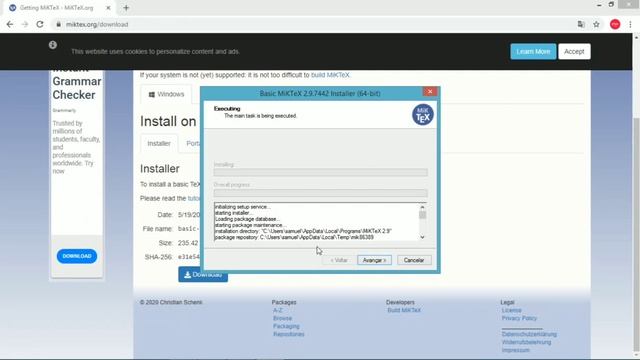This screenshot has width=640, height=360.
Task: Select the Installer tab
Action: coord(159,144)
